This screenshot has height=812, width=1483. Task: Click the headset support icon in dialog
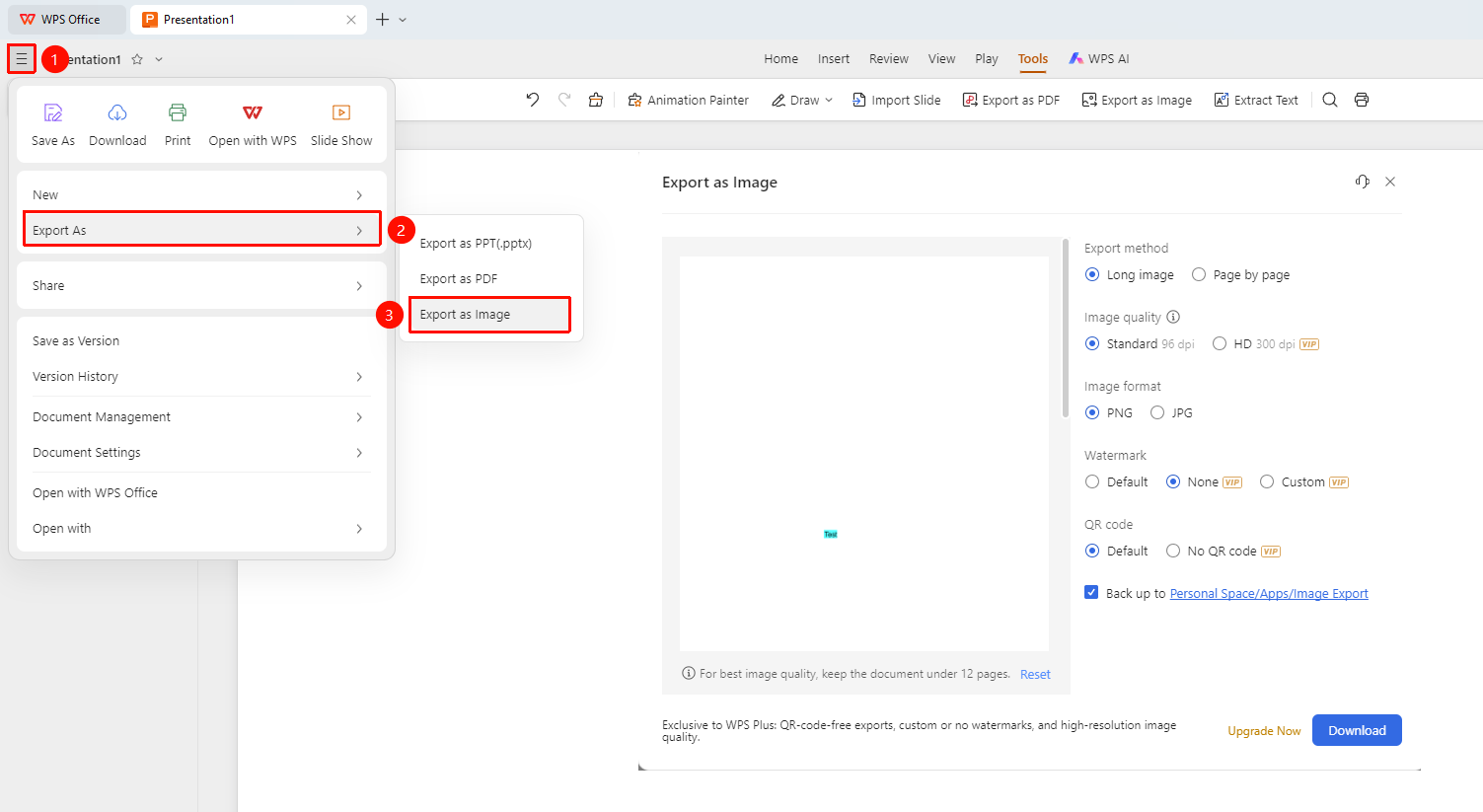point(1363,182)
